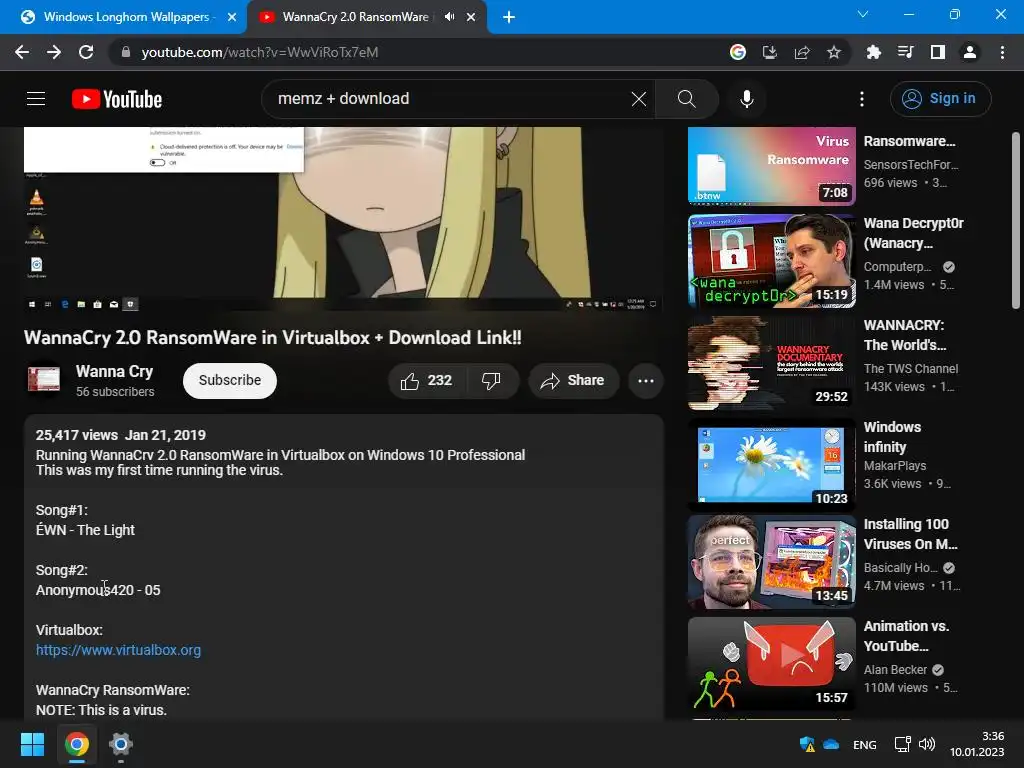Open the MakarPlays channel name

pos(895,466)
